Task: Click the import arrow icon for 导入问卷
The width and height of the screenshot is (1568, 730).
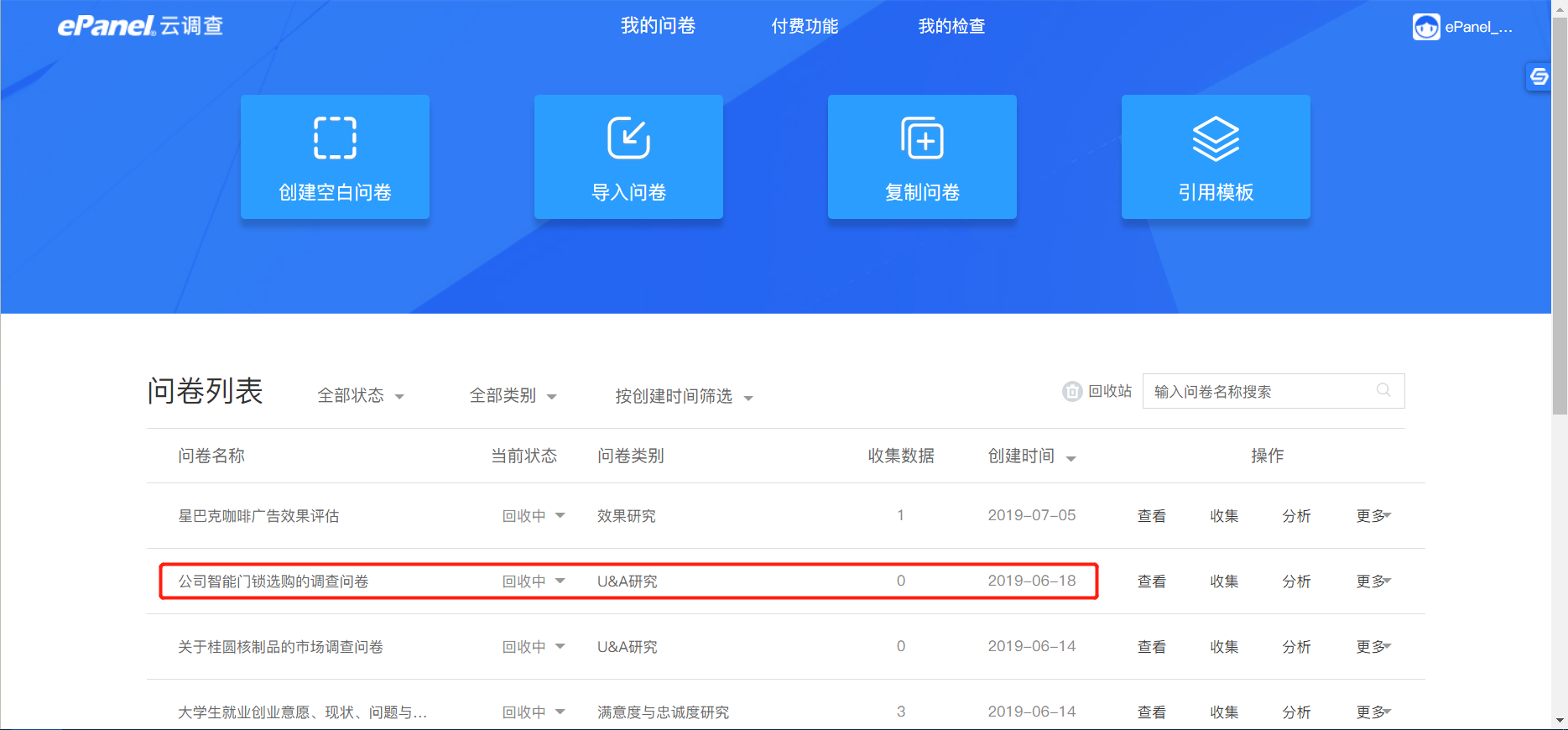Action: (628, 138)
